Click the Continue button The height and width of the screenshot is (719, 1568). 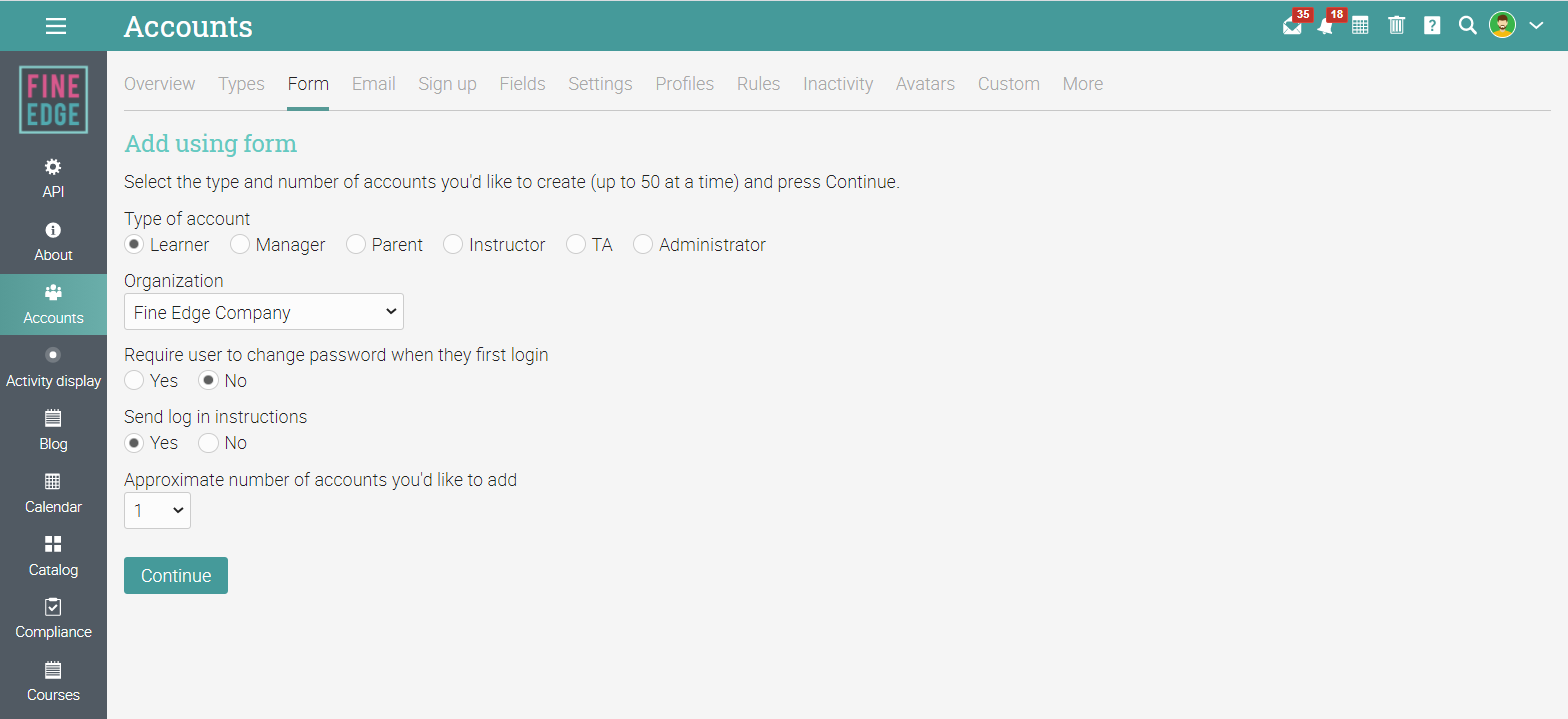176,575
